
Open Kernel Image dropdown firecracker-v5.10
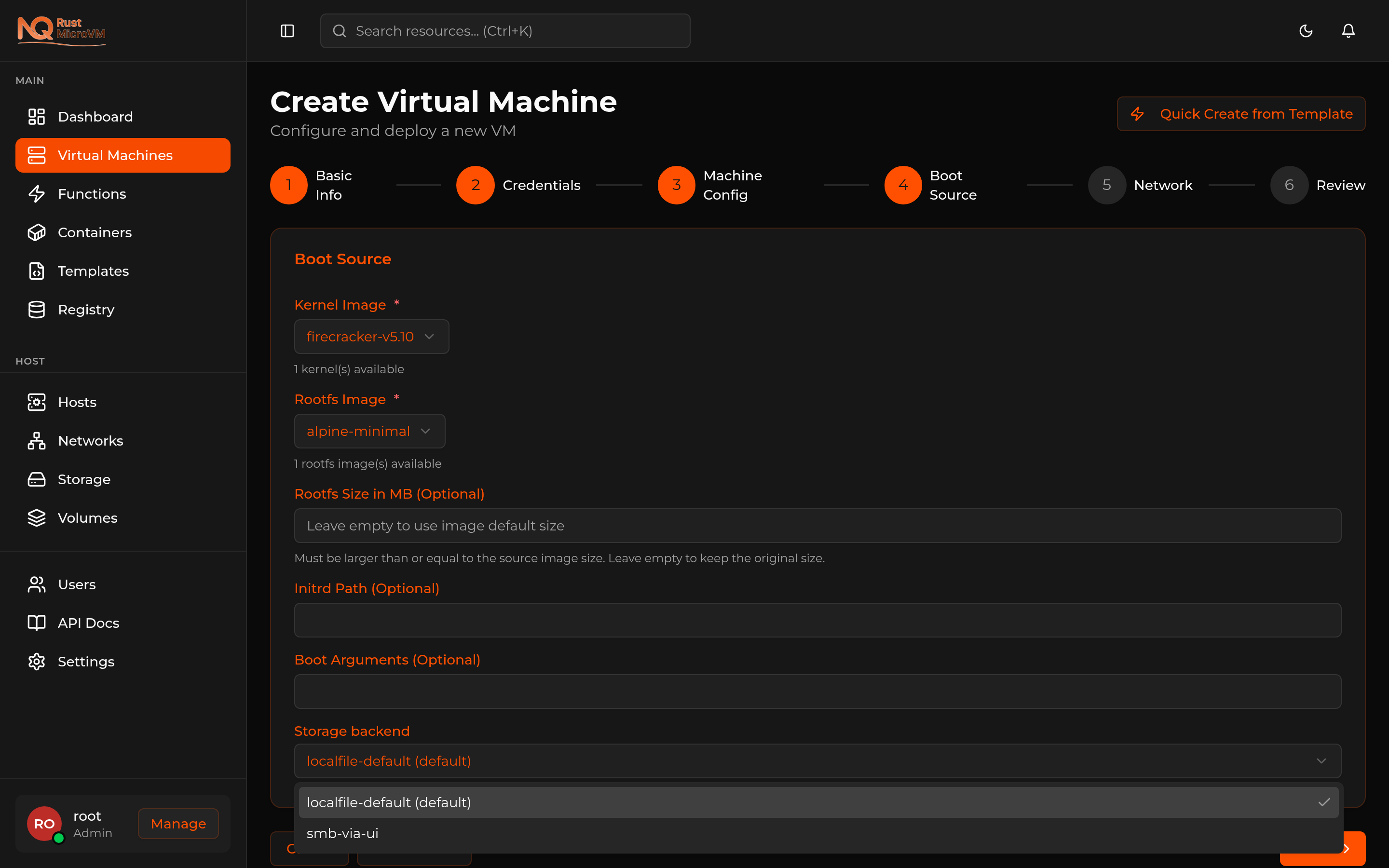click(x=371, y=337)
